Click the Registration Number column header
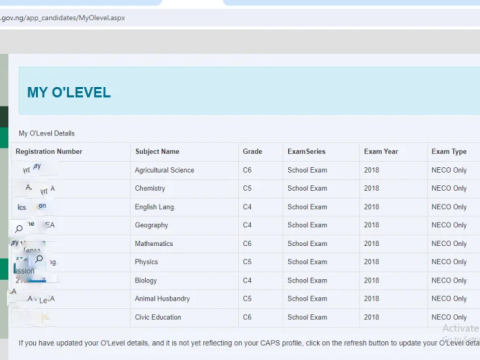The image size is (480, 360). (49, 151)
